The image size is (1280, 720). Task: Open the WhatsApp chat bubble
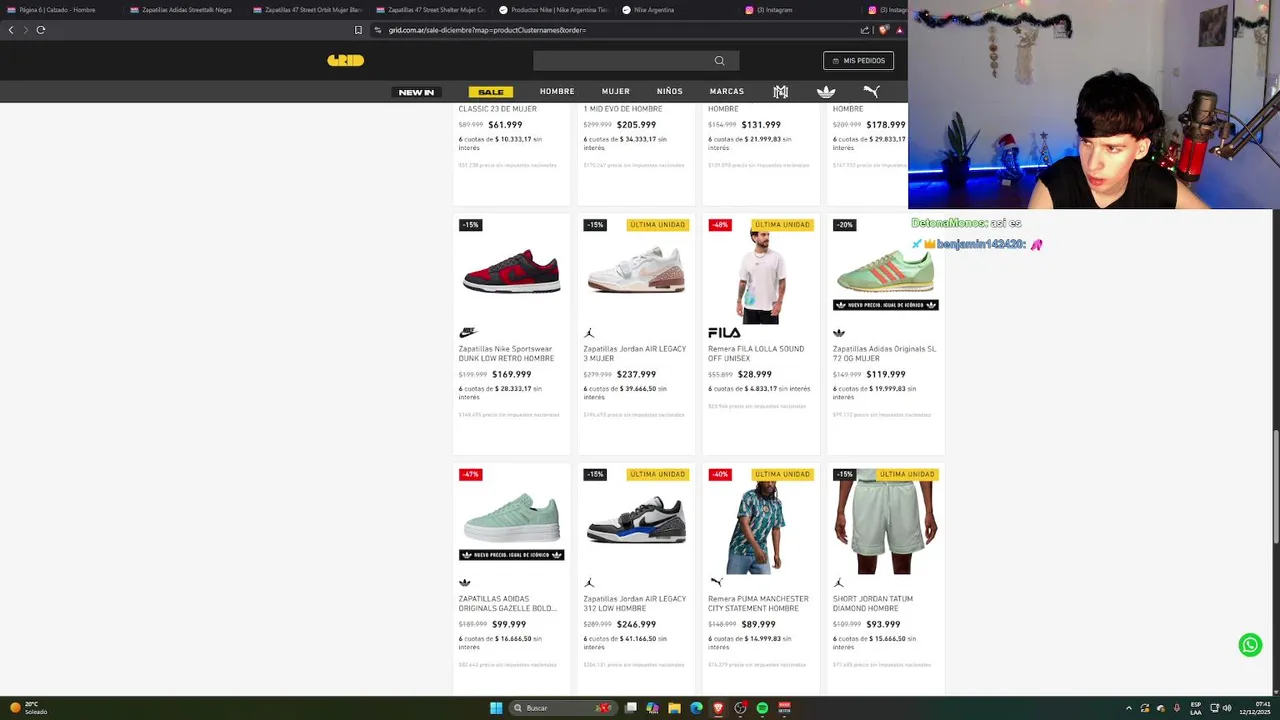pos(1250,645)
